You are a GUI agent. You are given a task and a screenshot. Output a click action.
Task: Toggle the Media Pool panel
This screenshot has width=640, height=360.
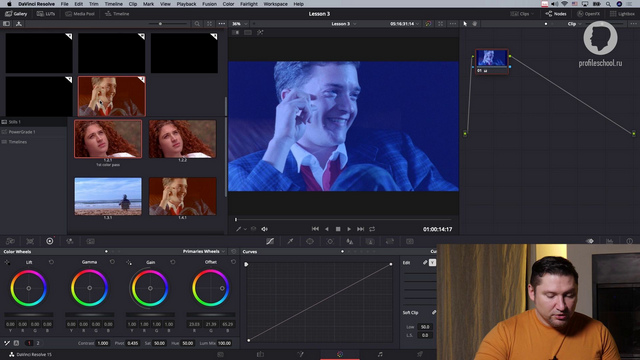coord(80,13)
